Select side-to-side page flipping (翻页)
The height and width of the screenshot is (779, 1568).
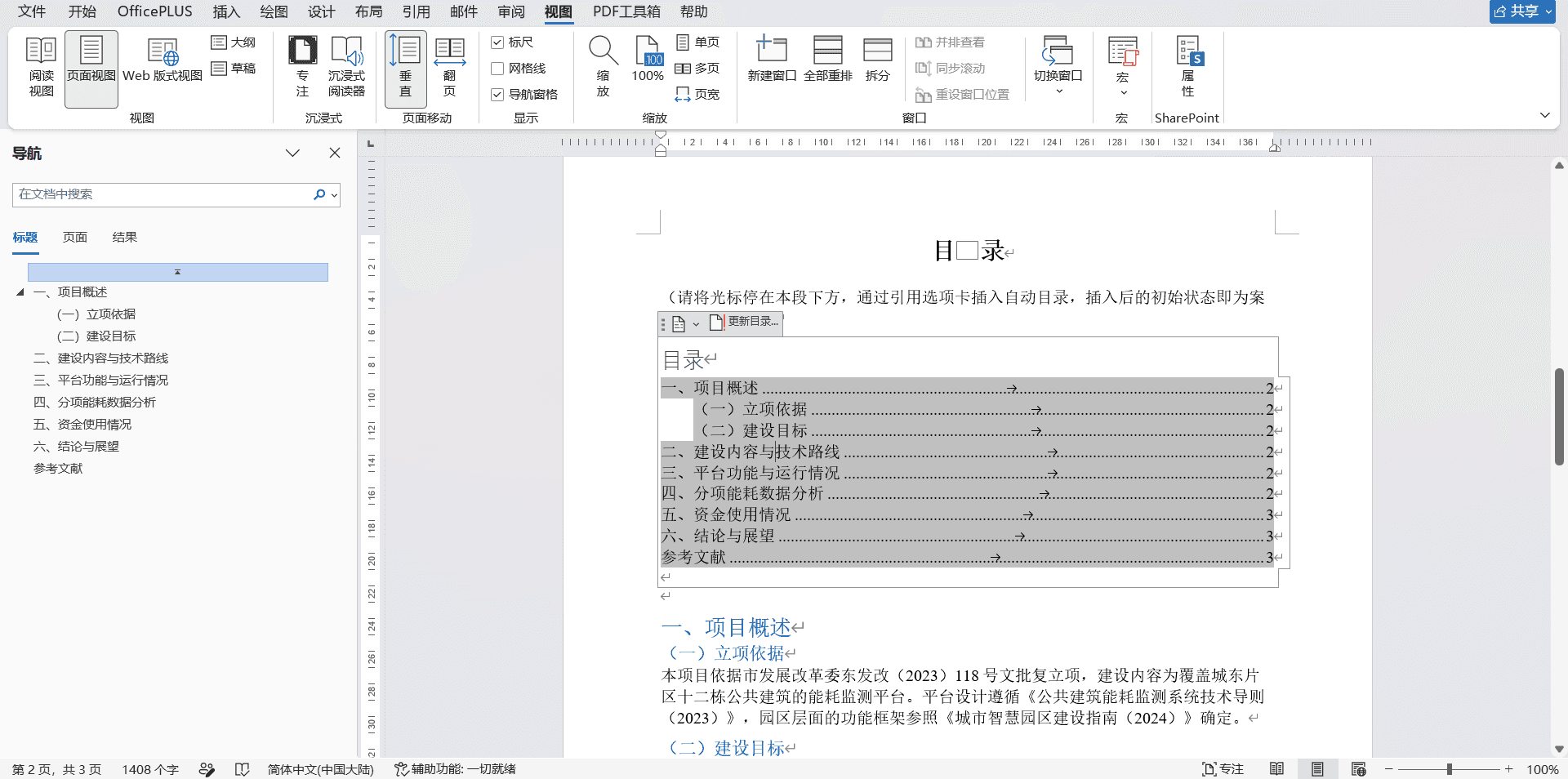coord(449,68)
